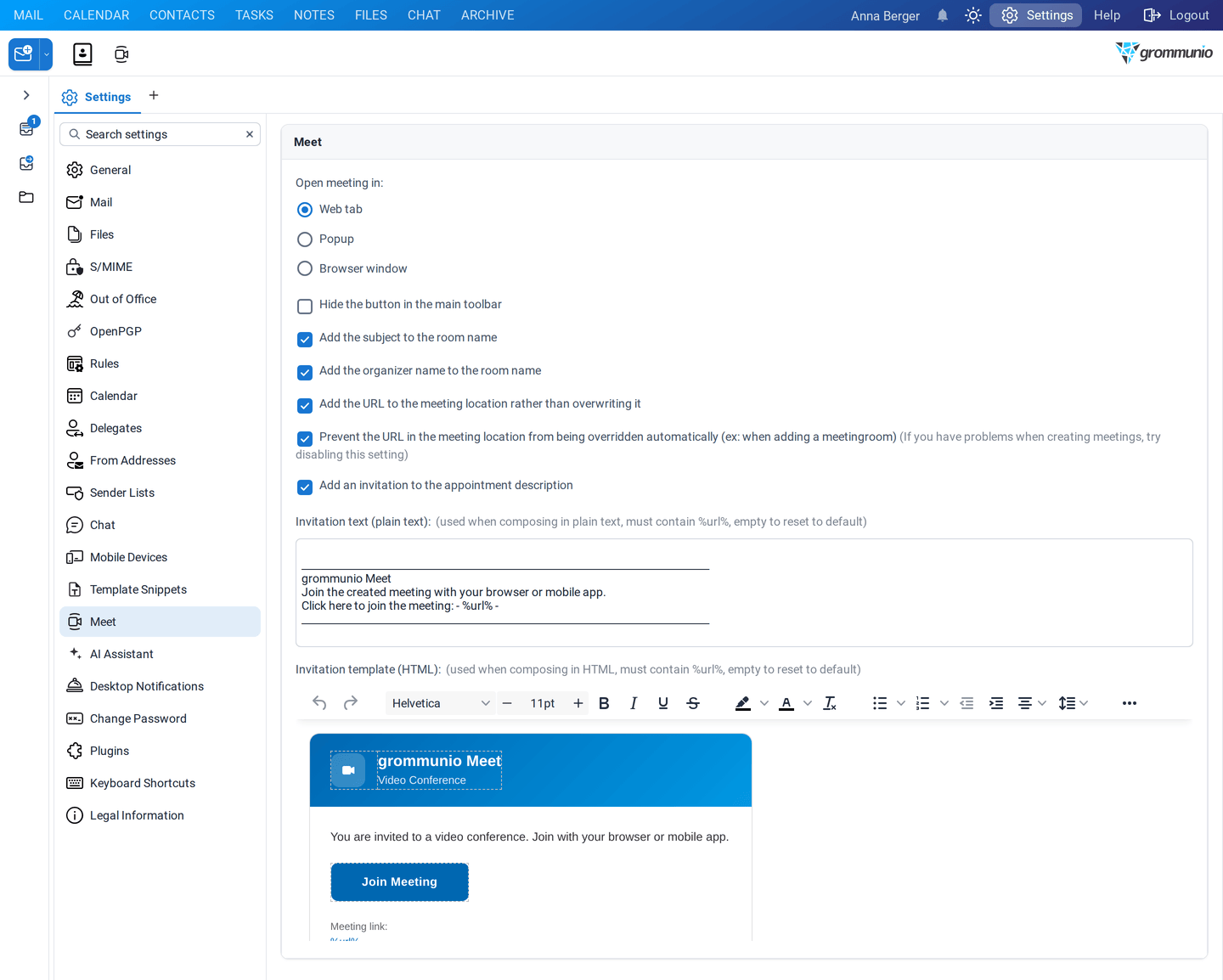Image resolution: width=1223 pixels, height=980 pixels.
Task: Toggle italic formatting
Action: click(634, 703)
